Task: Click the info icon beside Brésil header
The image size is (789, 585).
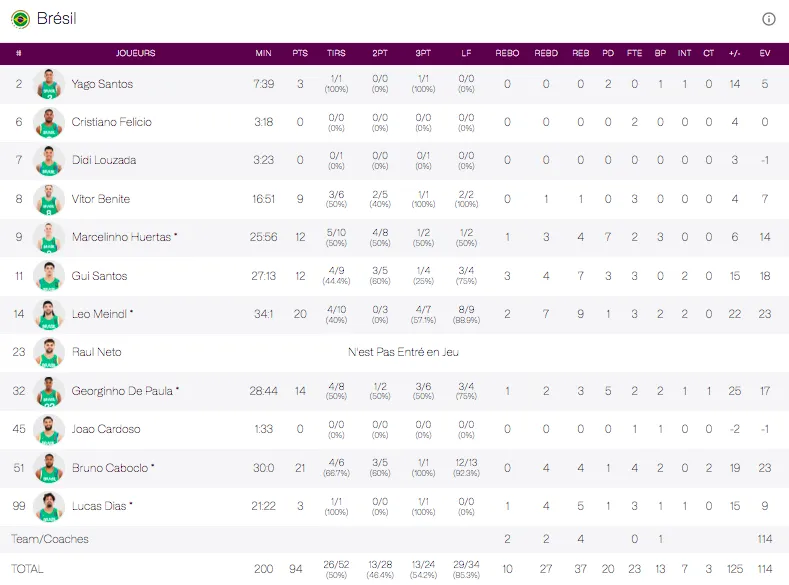Action: pos(769,19)
